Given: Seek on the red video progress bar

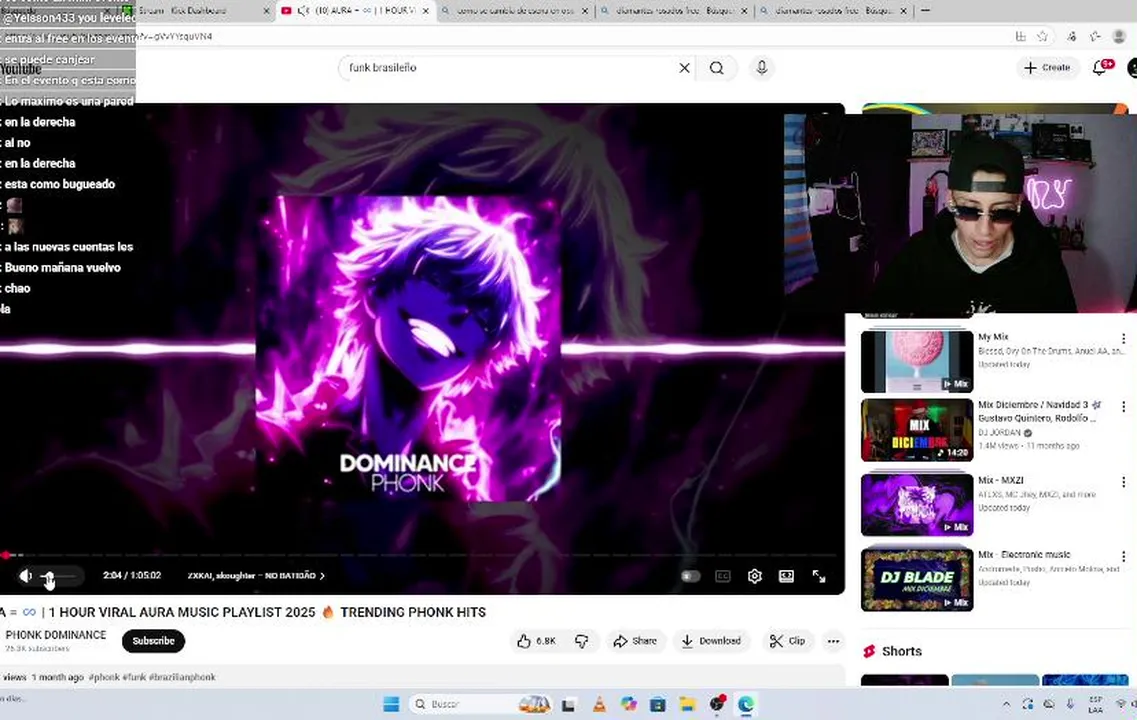Looking at the screenshot, I should (x=422, y=555).
